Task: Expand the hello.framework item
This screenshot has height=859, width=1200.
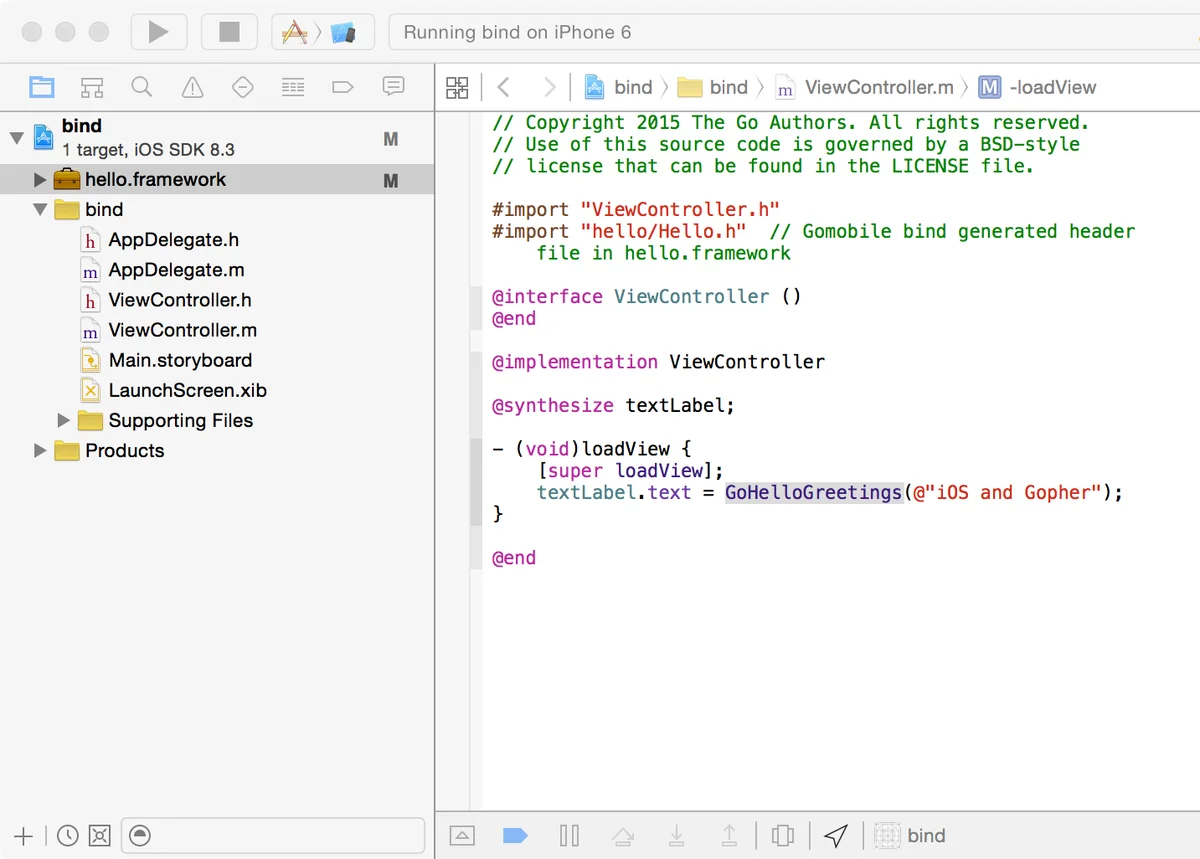Action: click(40, 180)
